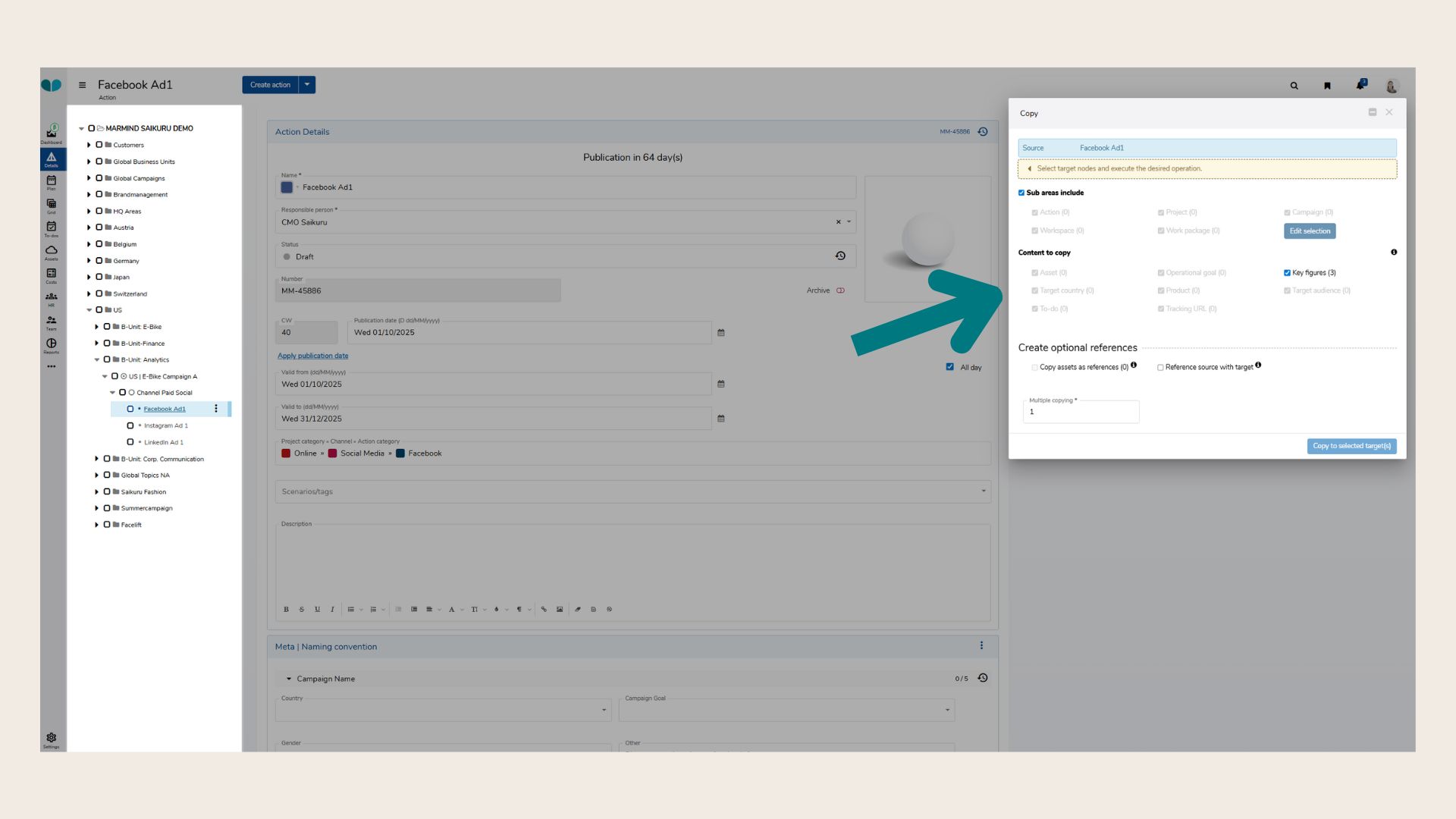The image size is (1456, 819).
Task: Click the blue color swatch beside name
Action: coord(287,187)
